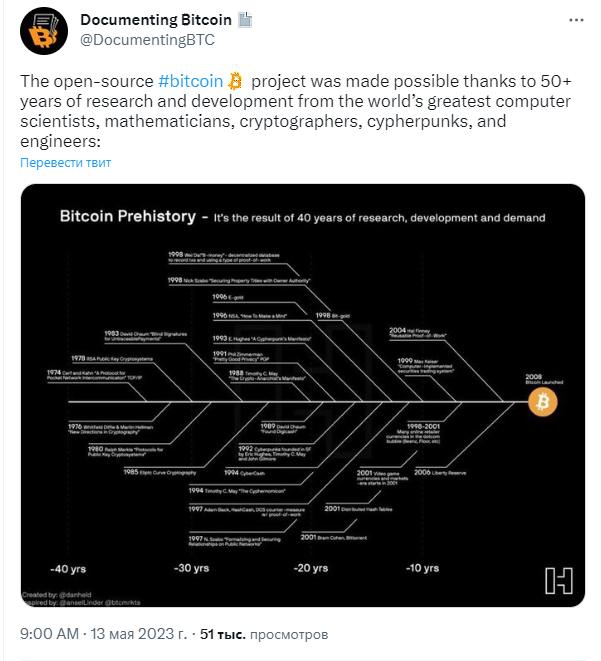Click the 51 тыс. просмотров view count
The width and height of the screenshot is (601, 661).
264,634
